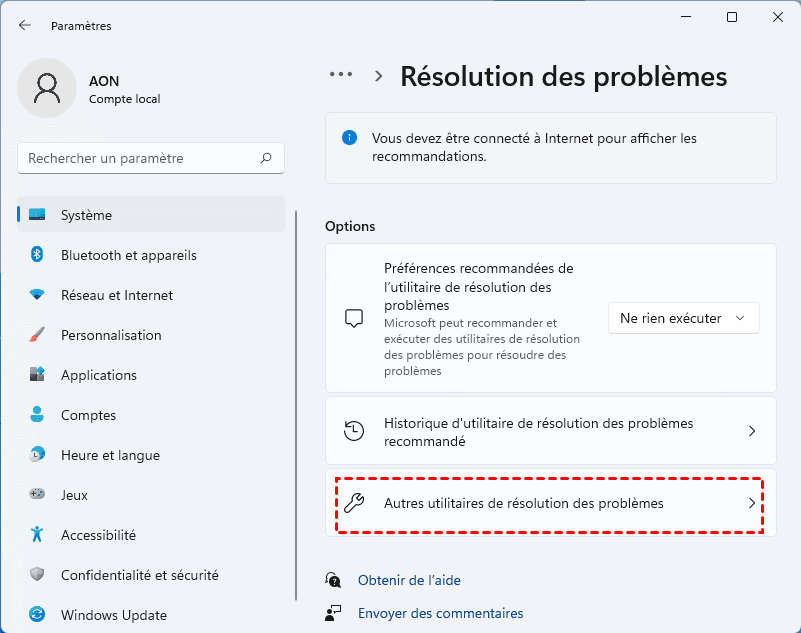Viewport: 801px width, 633px height.
Task: Click the AON user avatar icon
Action: (47, 88)
